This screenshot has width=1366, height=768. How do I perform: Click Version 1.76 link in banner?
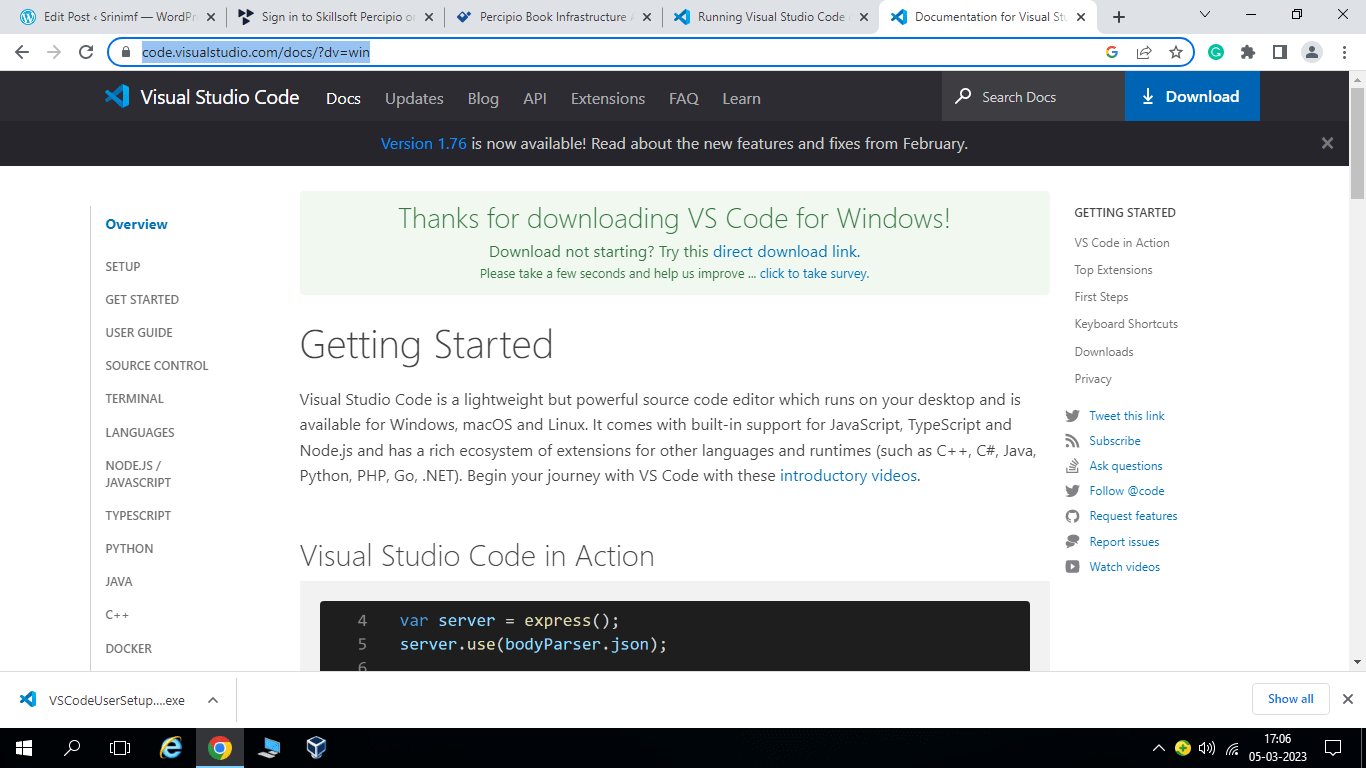click(x=424, y=144)
